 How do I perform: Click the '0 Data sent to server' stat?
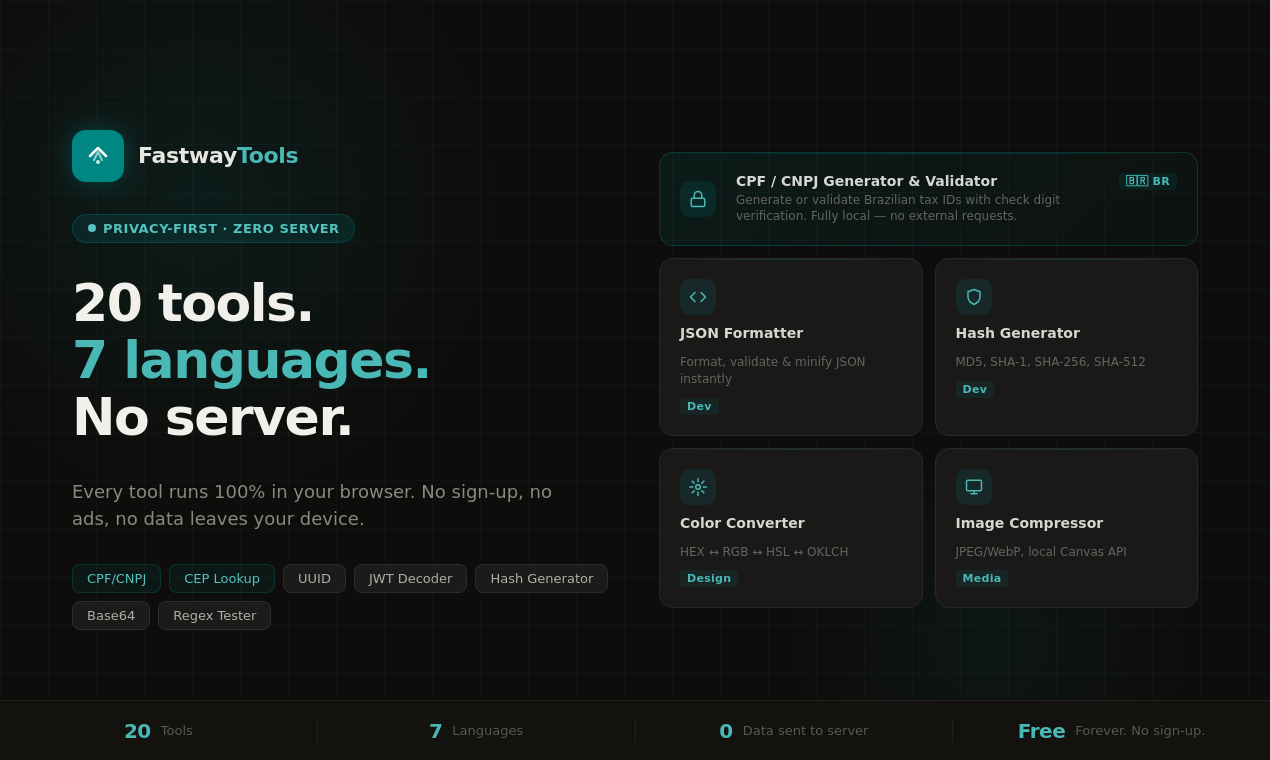click(794, 731)
